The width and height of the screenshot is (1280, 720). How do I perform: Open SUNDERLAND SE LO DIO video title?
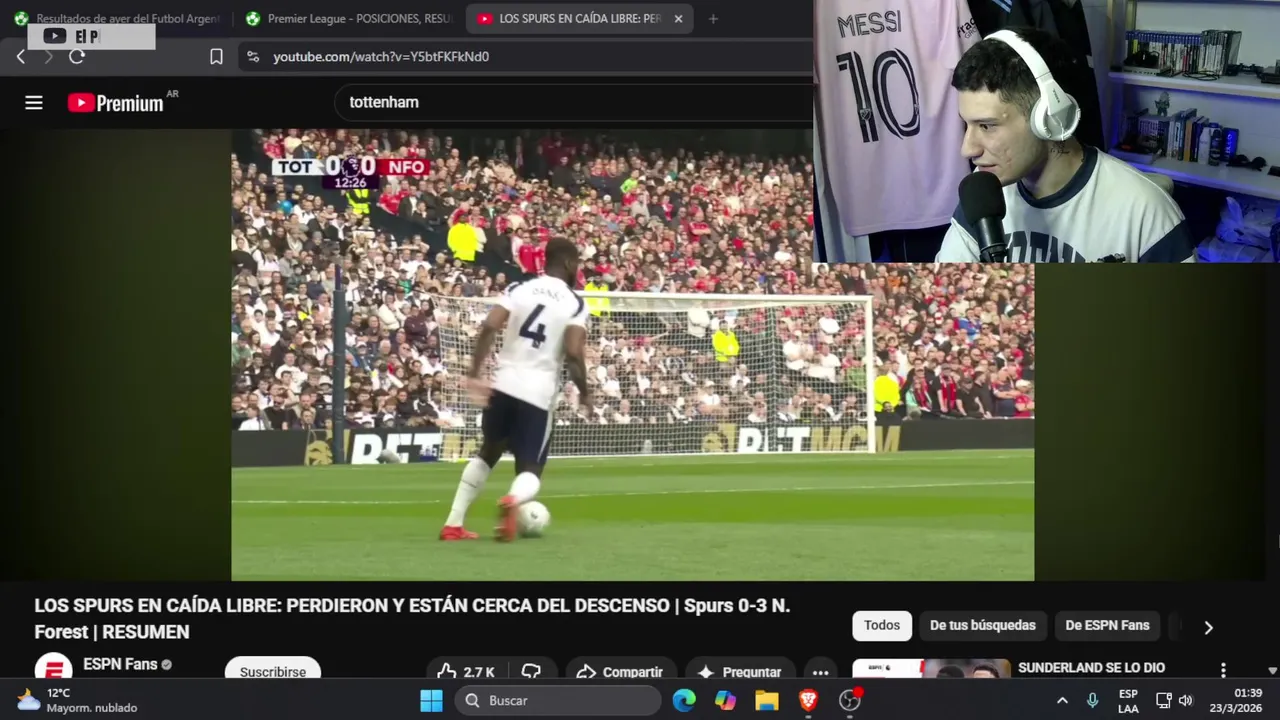pyautogui.click(x=1091, y=668)
